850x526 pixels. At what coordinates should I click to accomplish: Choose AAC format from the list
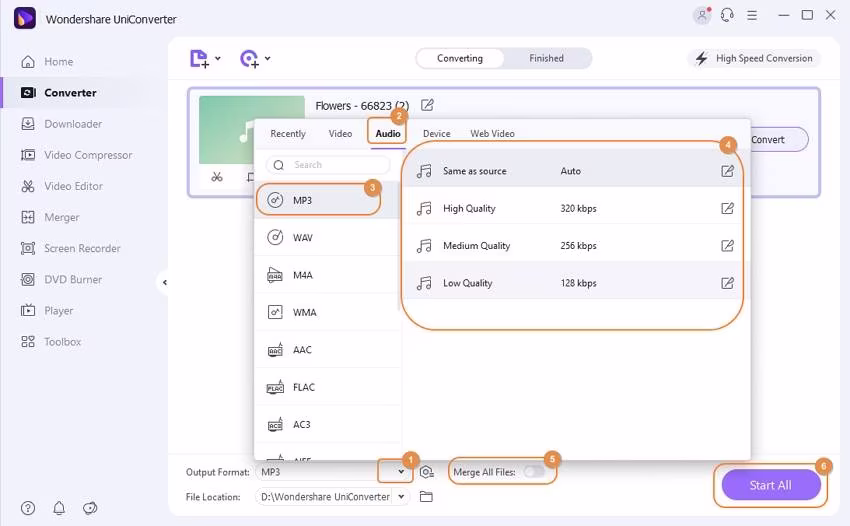327,350
